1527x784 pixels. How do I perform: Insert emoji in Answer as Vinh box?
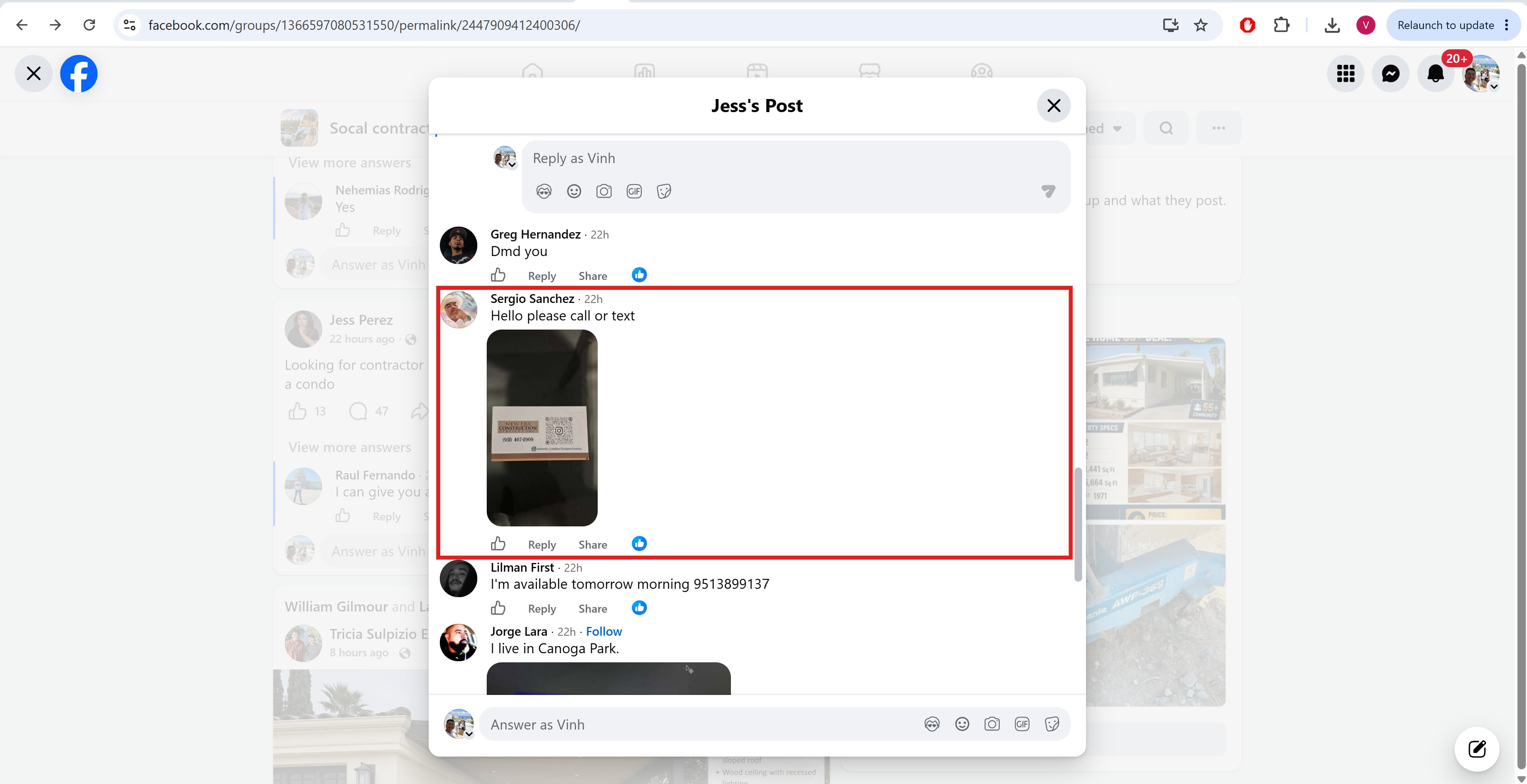pyautogui.click(x=962, y=724)
